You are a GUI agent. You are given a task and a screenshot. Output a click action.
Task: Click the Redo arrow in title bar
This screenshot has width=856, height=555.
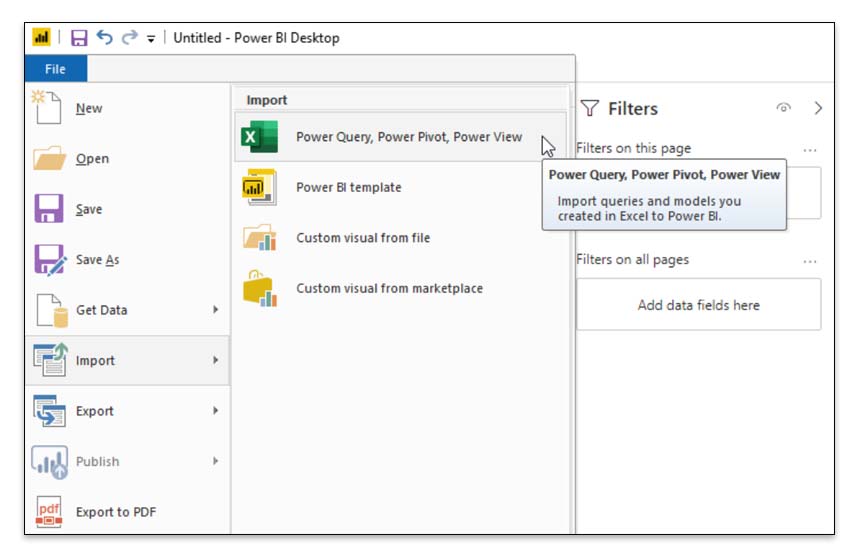129,37
